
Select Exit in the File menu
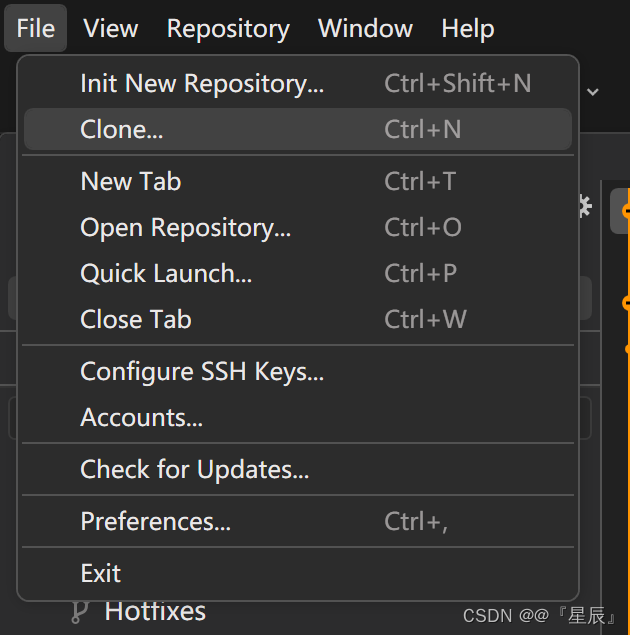(298, 573)
